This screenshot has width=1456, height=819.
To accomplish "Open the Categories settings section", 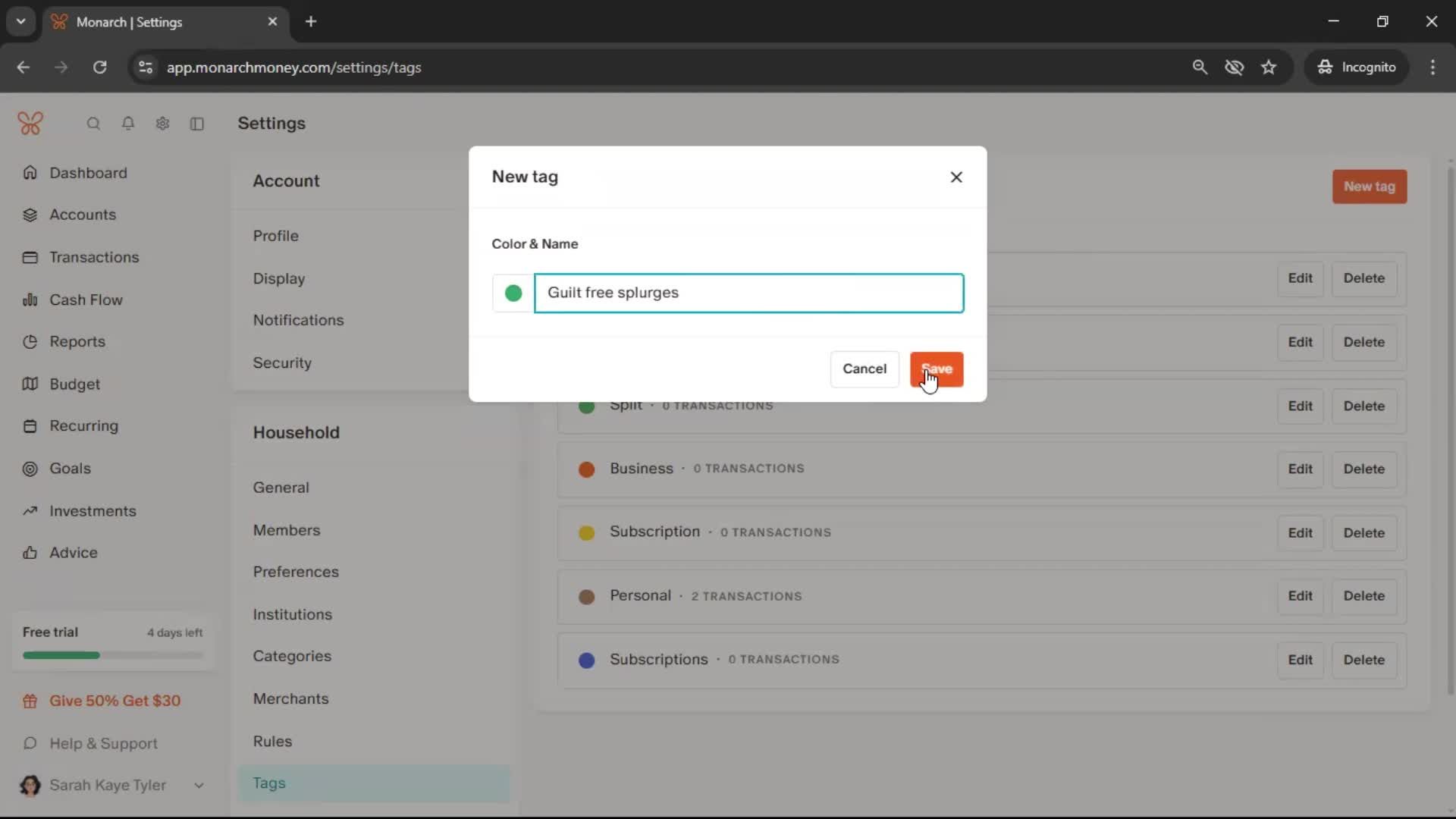I will click(292, 656).
